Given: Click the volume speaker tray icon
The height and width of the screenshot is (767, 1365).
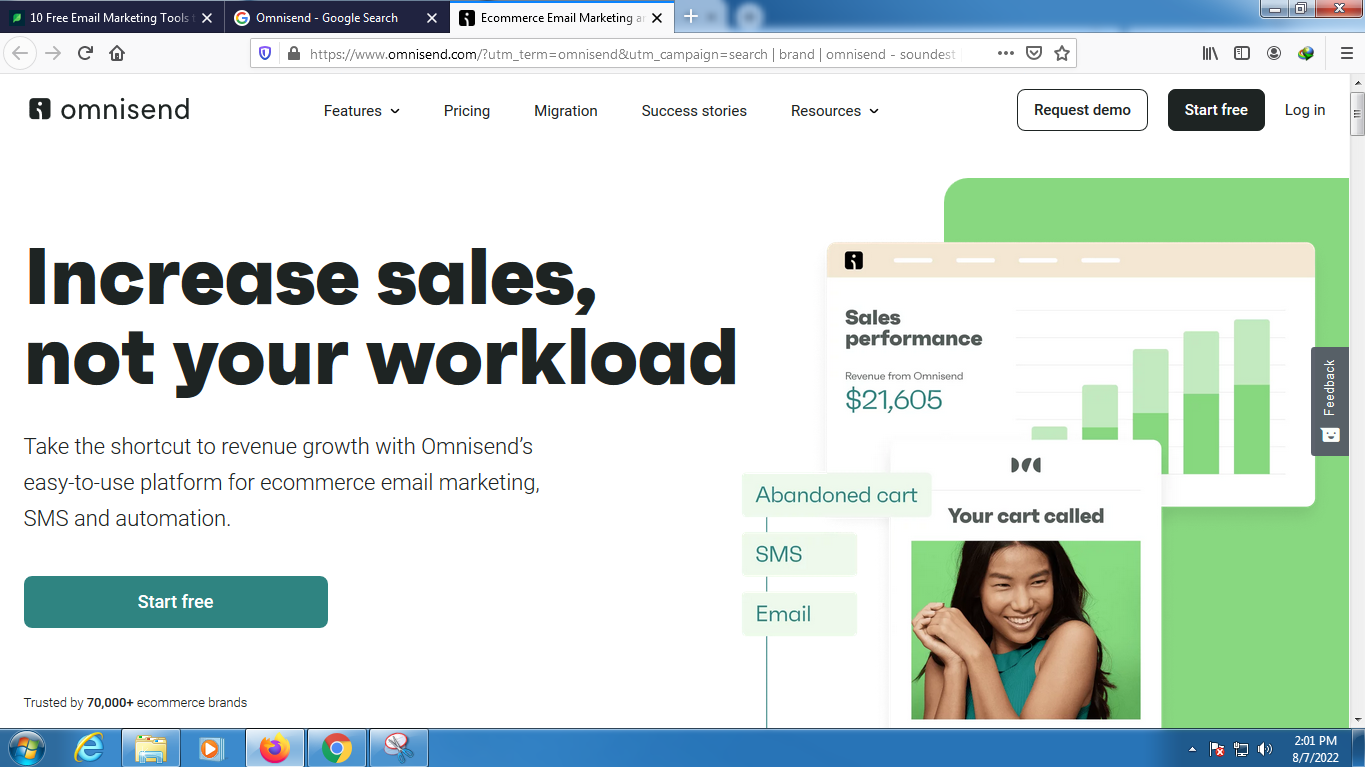Looking at the screenshot, I should 1265,749.
